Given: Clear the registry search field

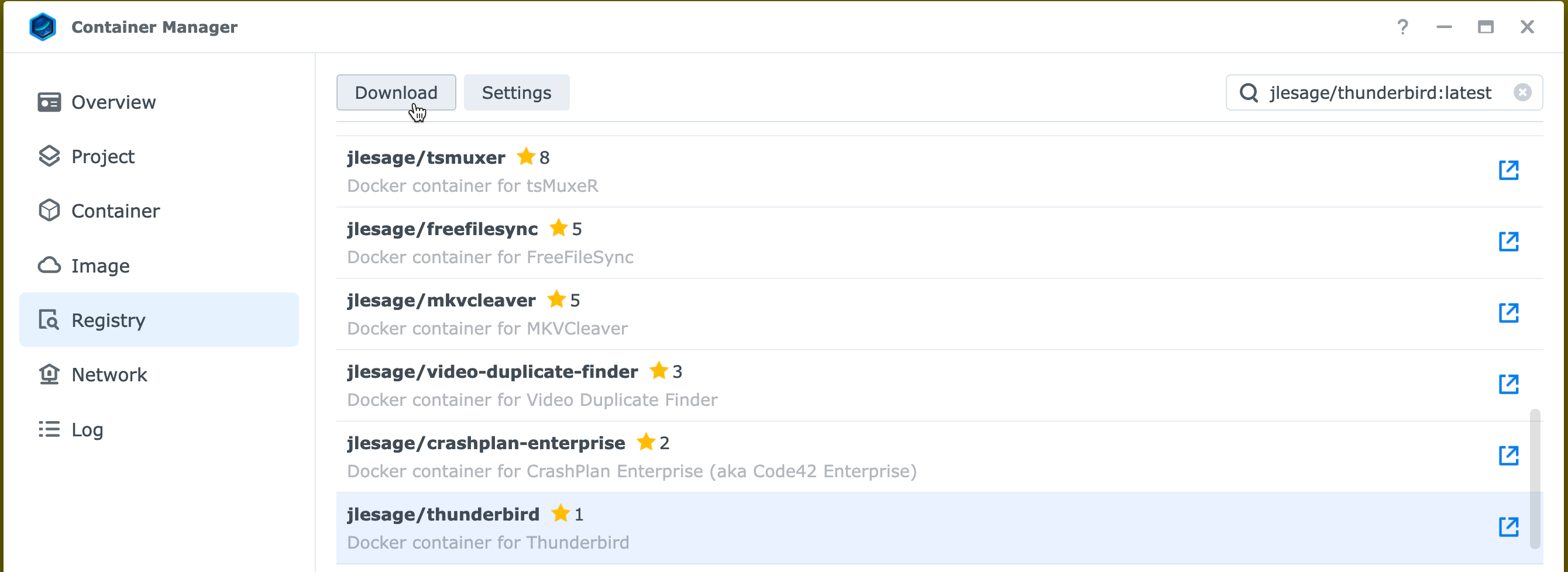Looking at the screenshot, I should [1522, 92].
